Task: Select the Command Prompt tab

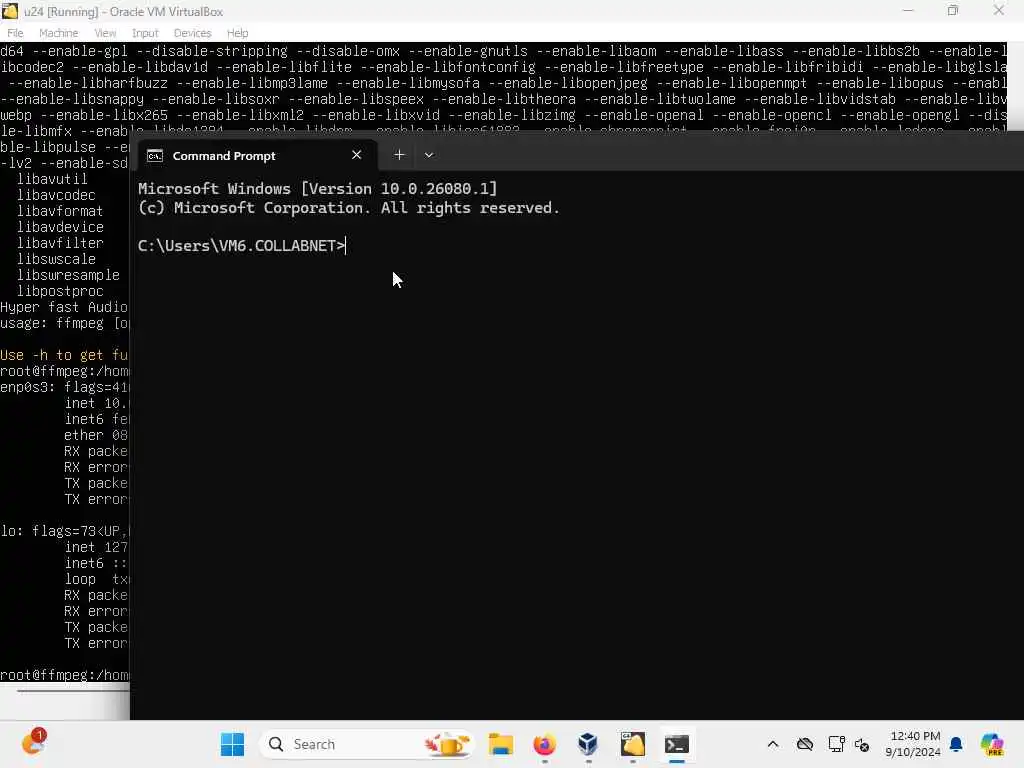Action: click(x=257, y=155)
